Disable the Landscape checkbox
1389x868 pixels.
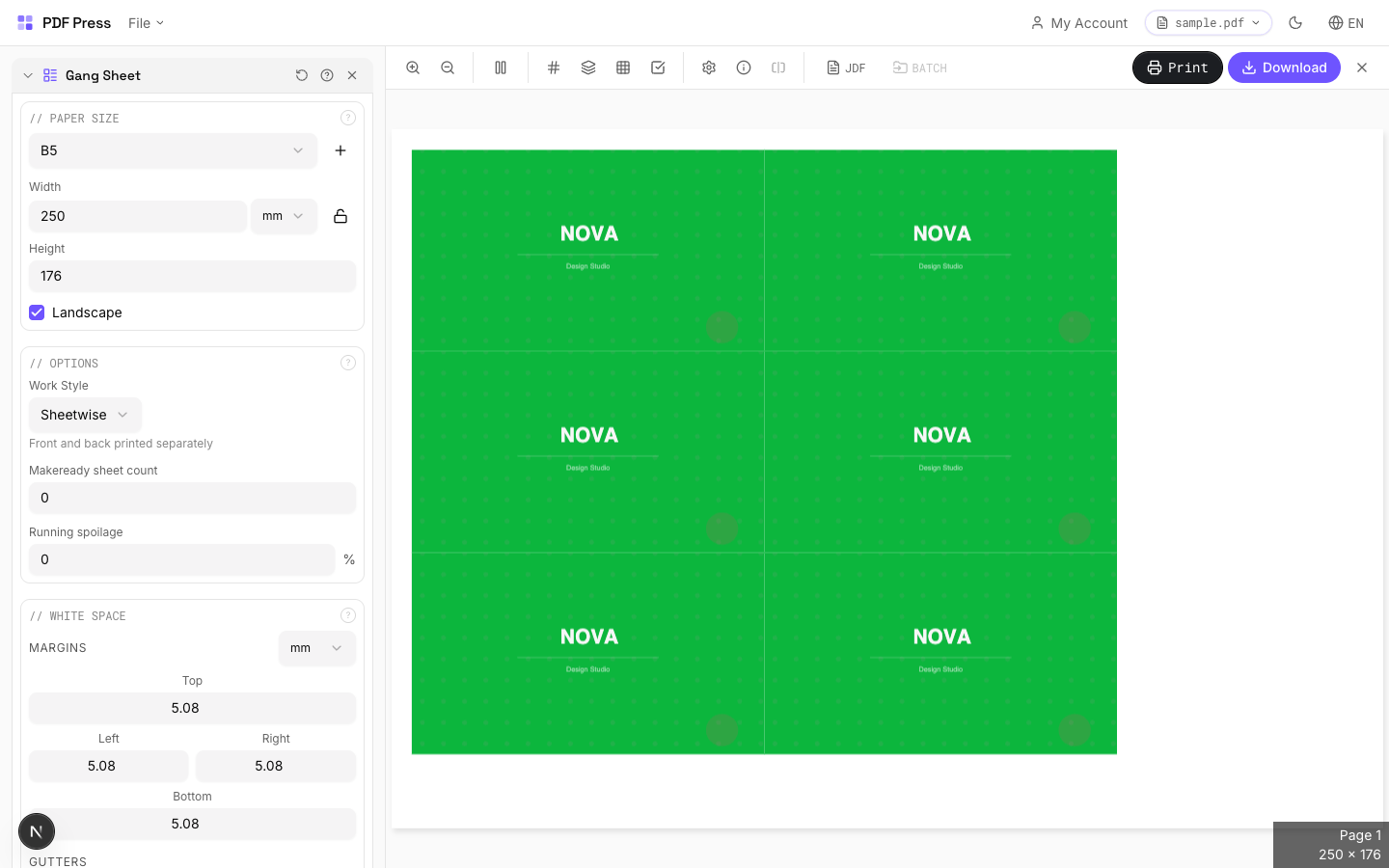point(37,312)
